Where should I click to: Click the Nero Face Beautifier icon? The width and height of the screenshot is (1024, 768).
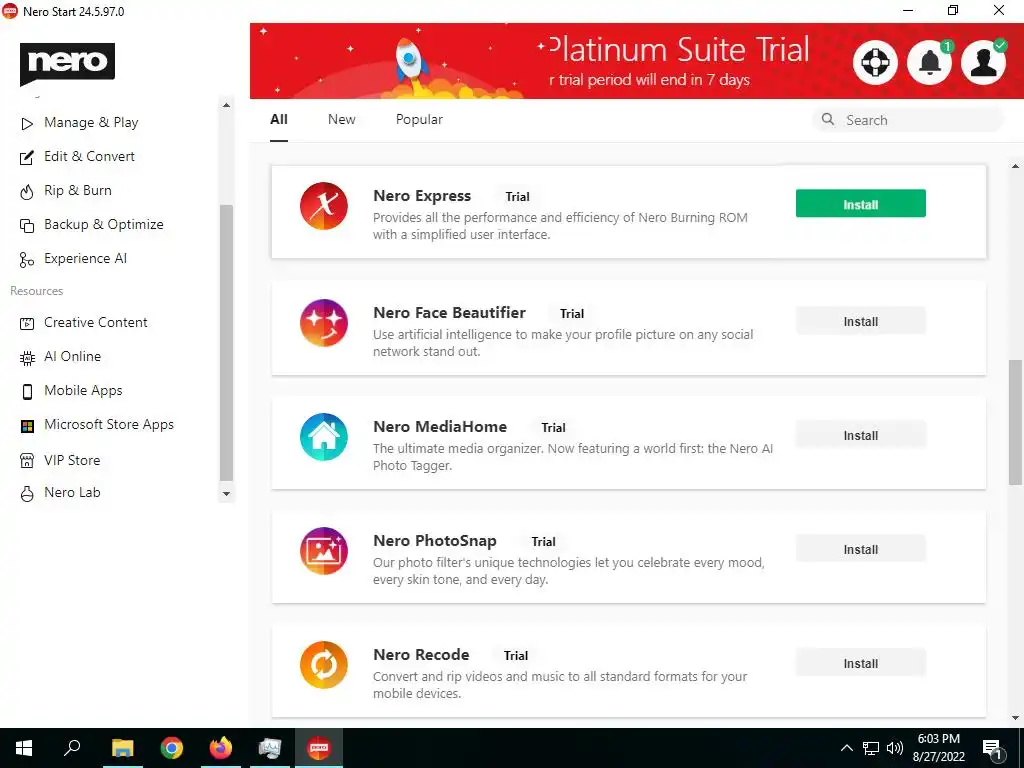pos(324,323)
